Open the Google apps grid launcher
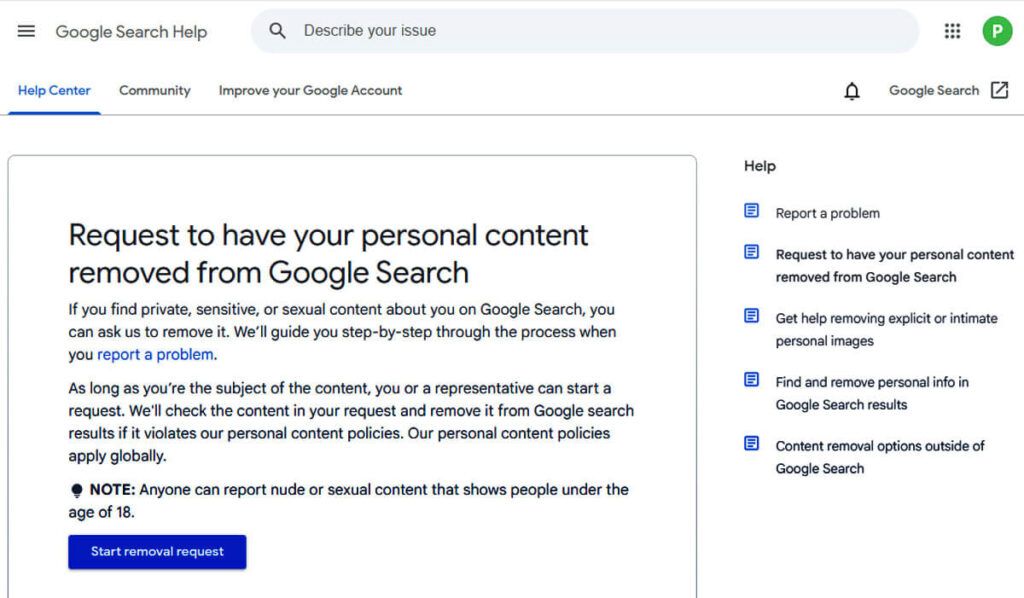Image resolution: width=1024 pixels, height=598 pixels. (x=952, y=31)
